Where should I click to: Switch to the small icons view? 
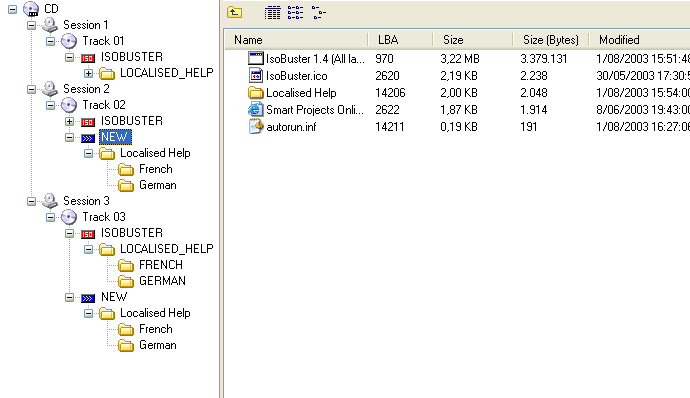pyautogui.click(x=319, y=13)
